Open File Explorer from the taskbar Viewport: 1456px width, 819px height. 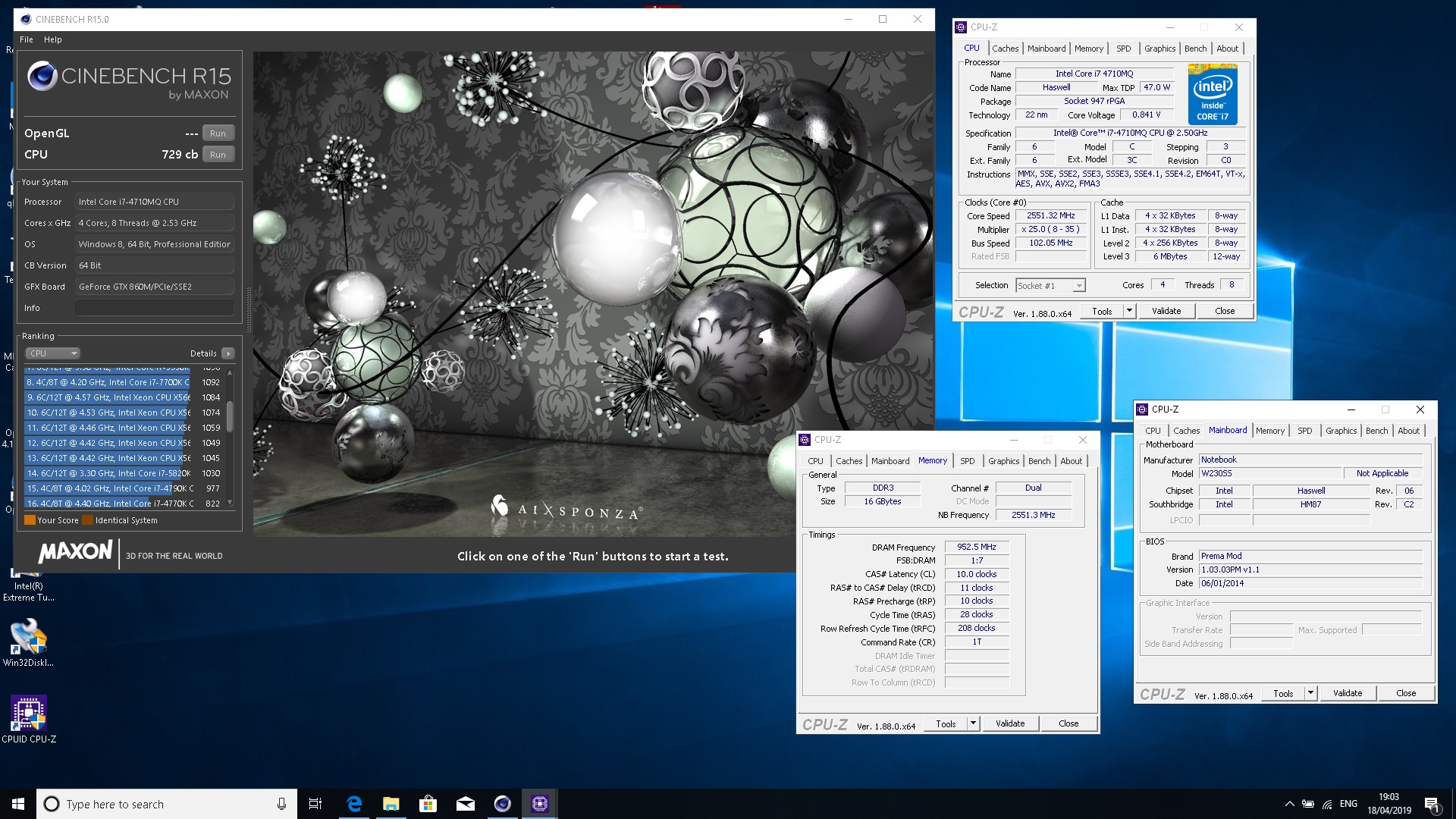point(391,804)
